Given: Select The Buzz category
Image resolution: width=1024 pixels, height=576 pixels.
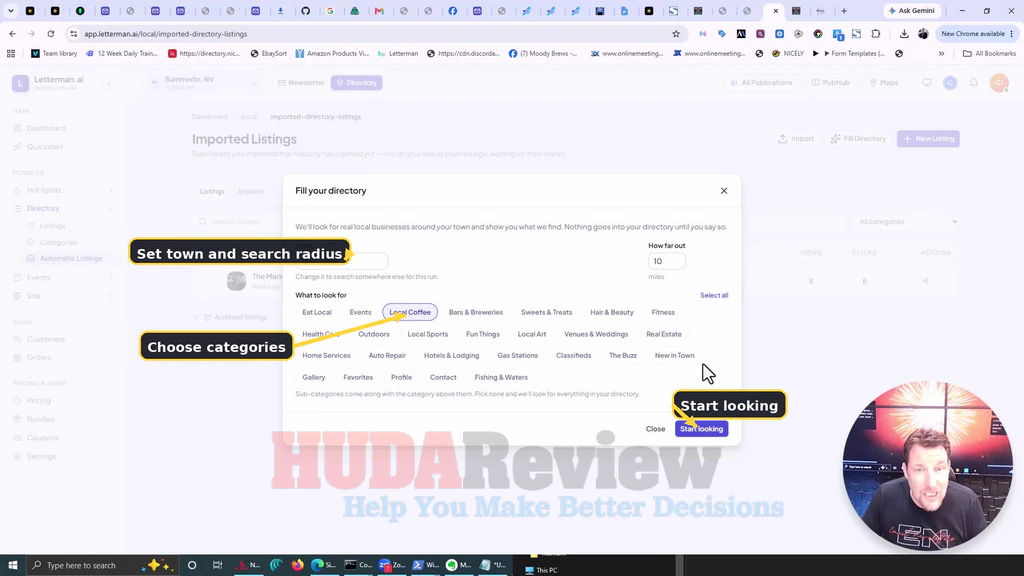Looking at the screenshot, I should pos(622,355).
